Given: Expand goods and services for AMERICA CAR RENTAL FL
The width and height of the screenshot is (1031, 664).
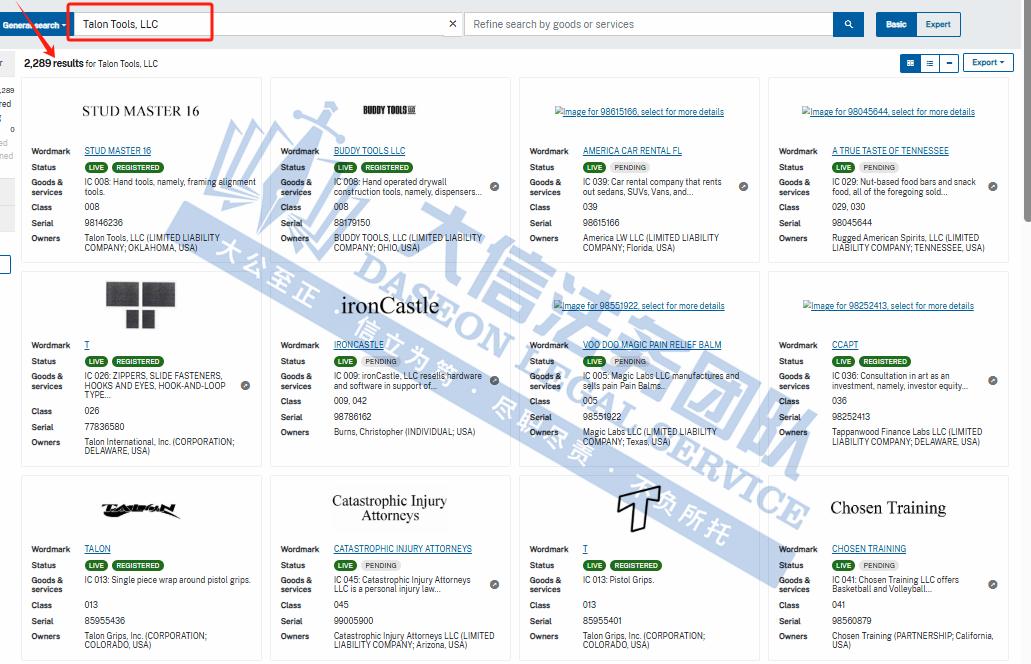Looking at the screenshot, I should click(743, 187).
